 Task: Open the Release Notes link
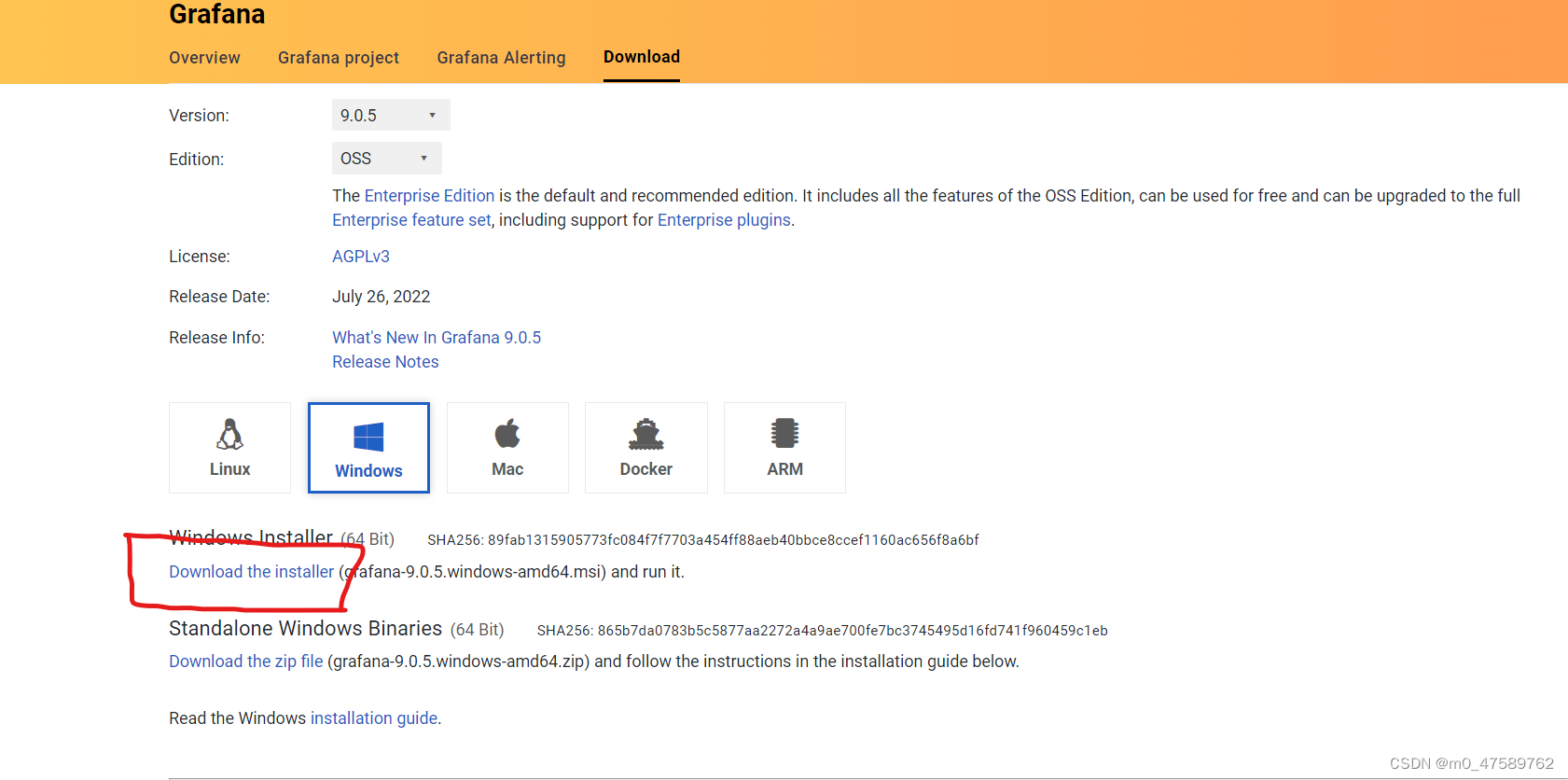point(385,362)
